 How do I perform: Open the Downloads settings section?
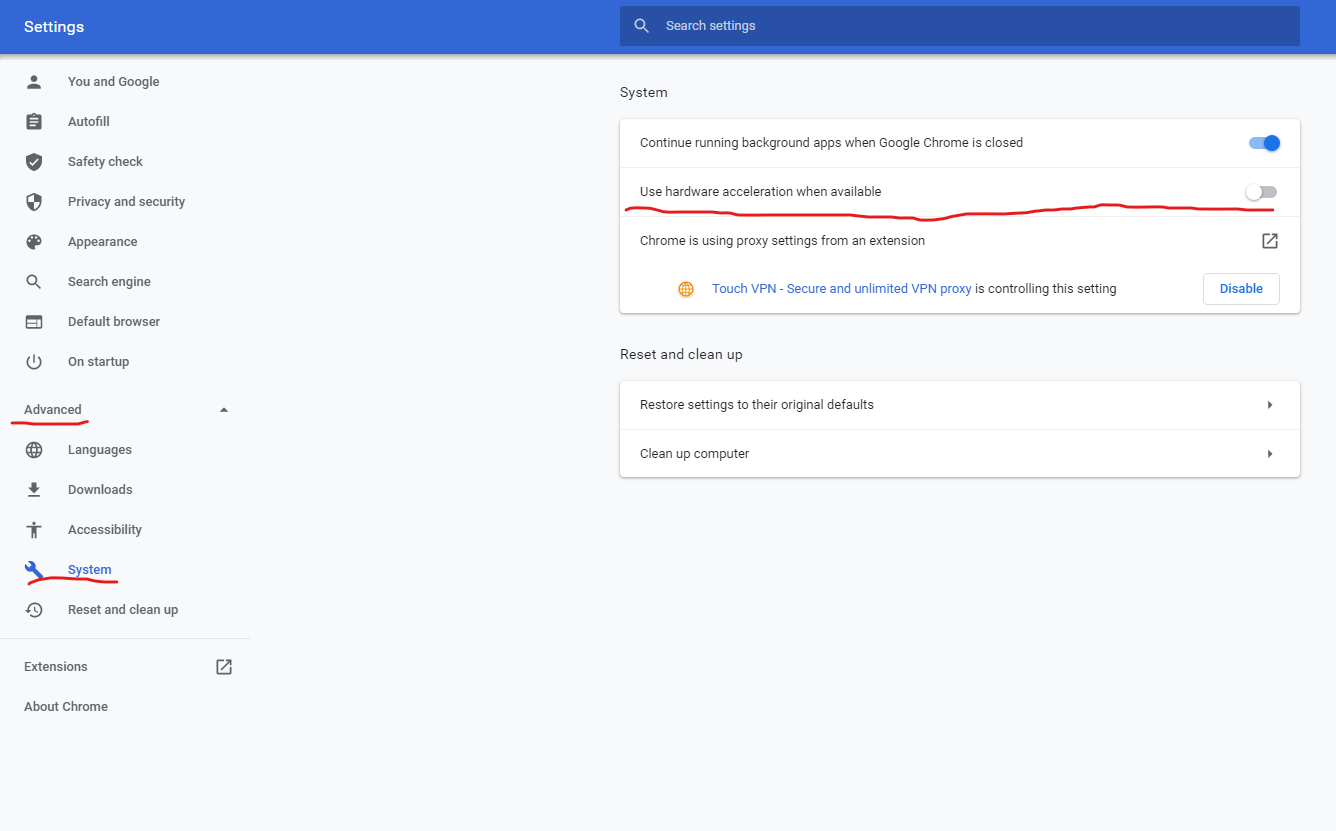pos(100,490)
